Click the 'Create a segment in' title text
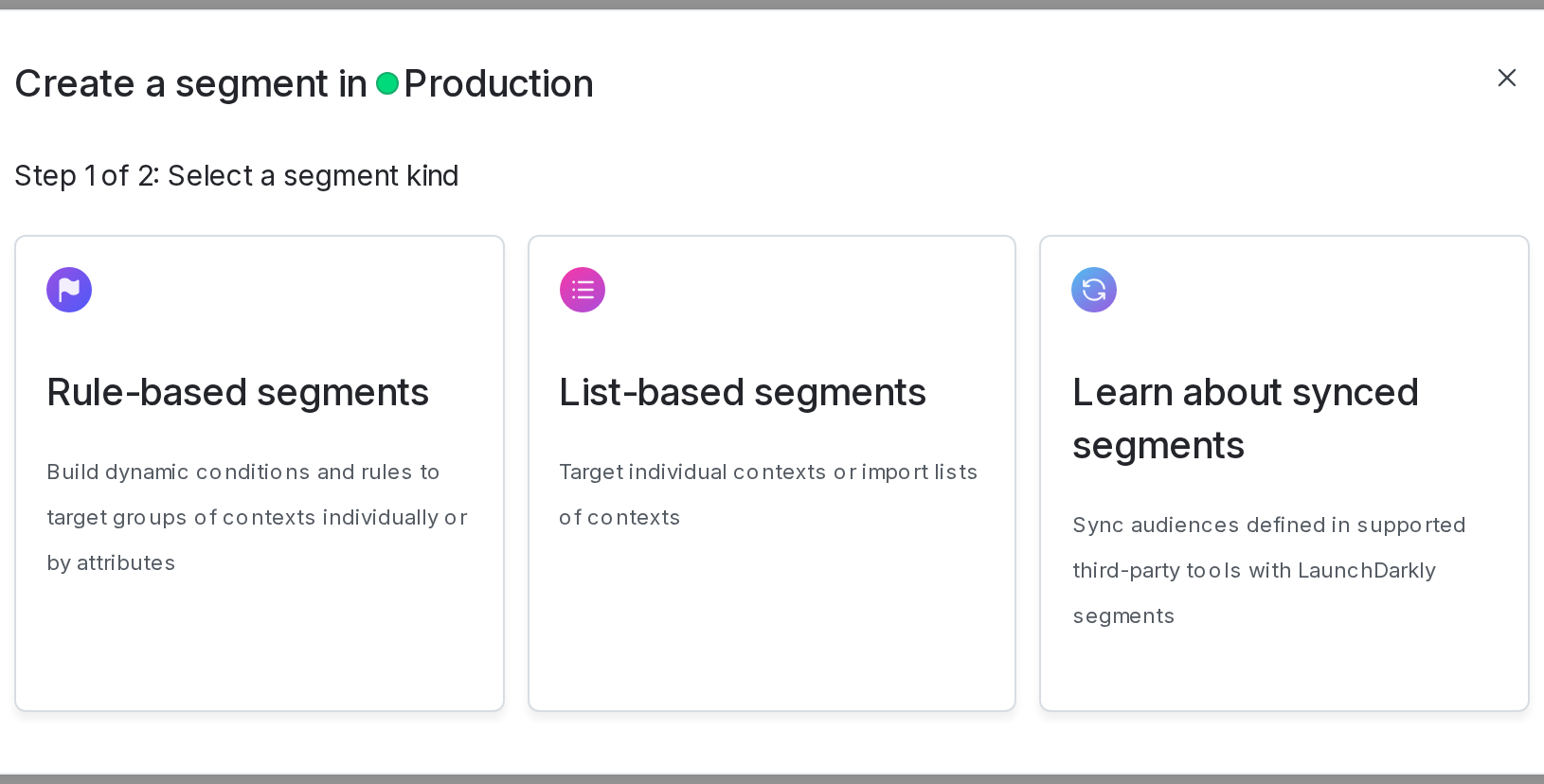The width and height of the screenshot is (1544, 784). click(x=191, y=84)
